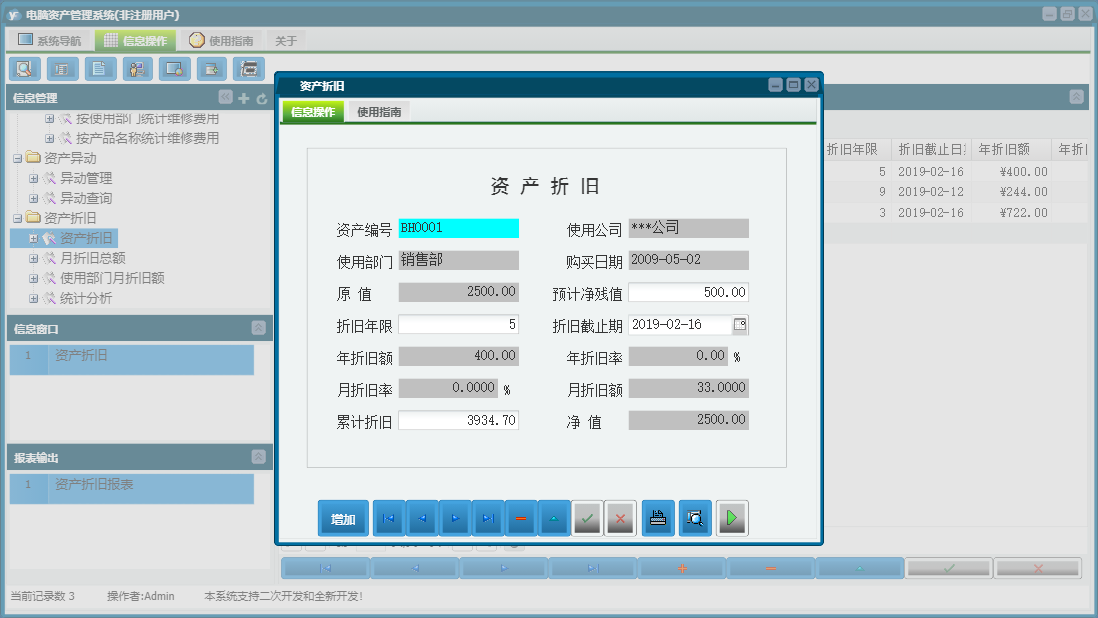Confirm with the green checkmark button
Screen dimensions: 1098x618
[587, 518]
